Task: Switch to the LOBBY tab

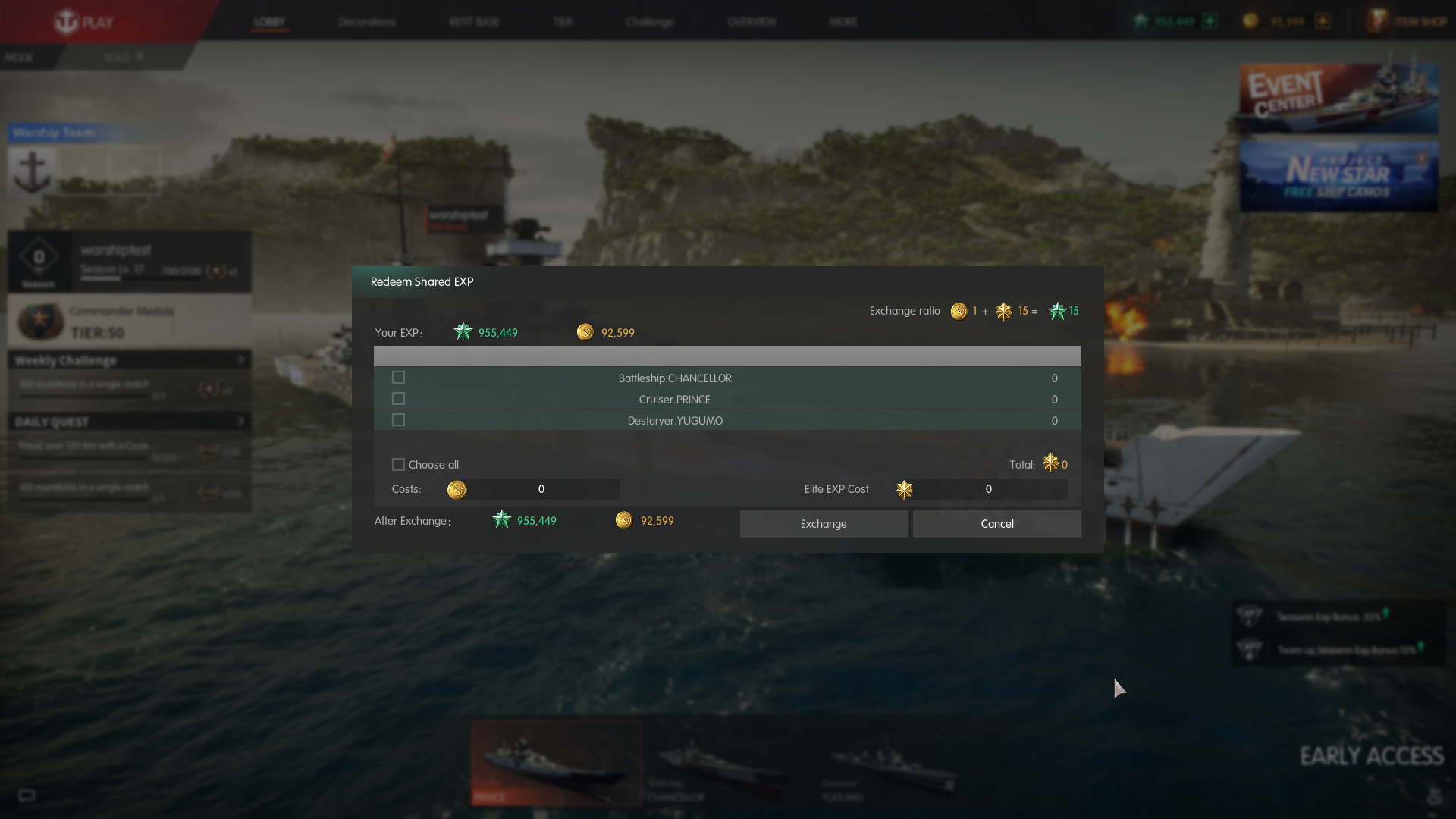Action: 269,22
